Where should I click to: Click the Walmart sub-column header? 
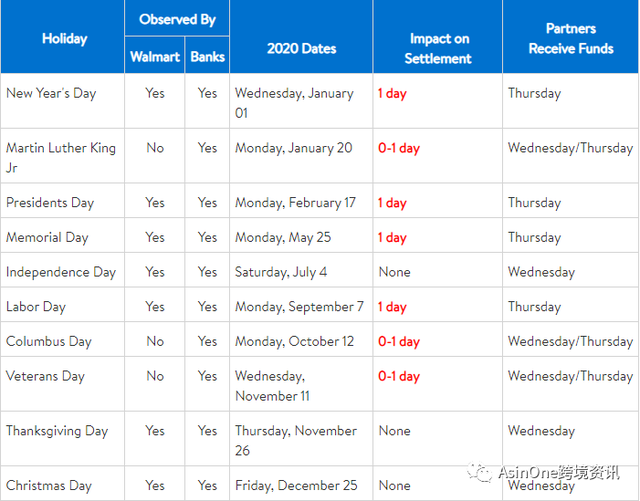point(154,57)
